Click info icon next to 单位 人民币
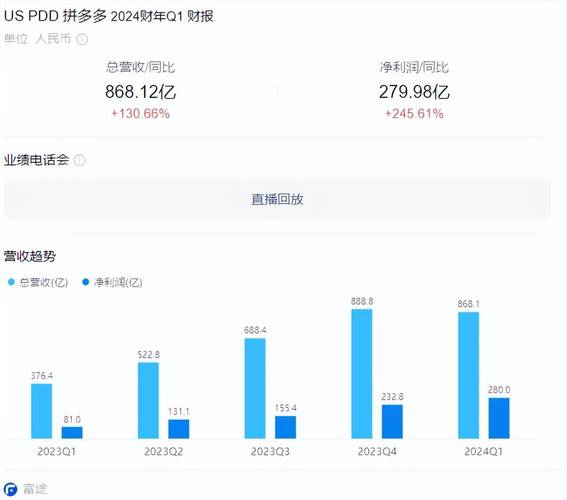 [x=82, y=39]
